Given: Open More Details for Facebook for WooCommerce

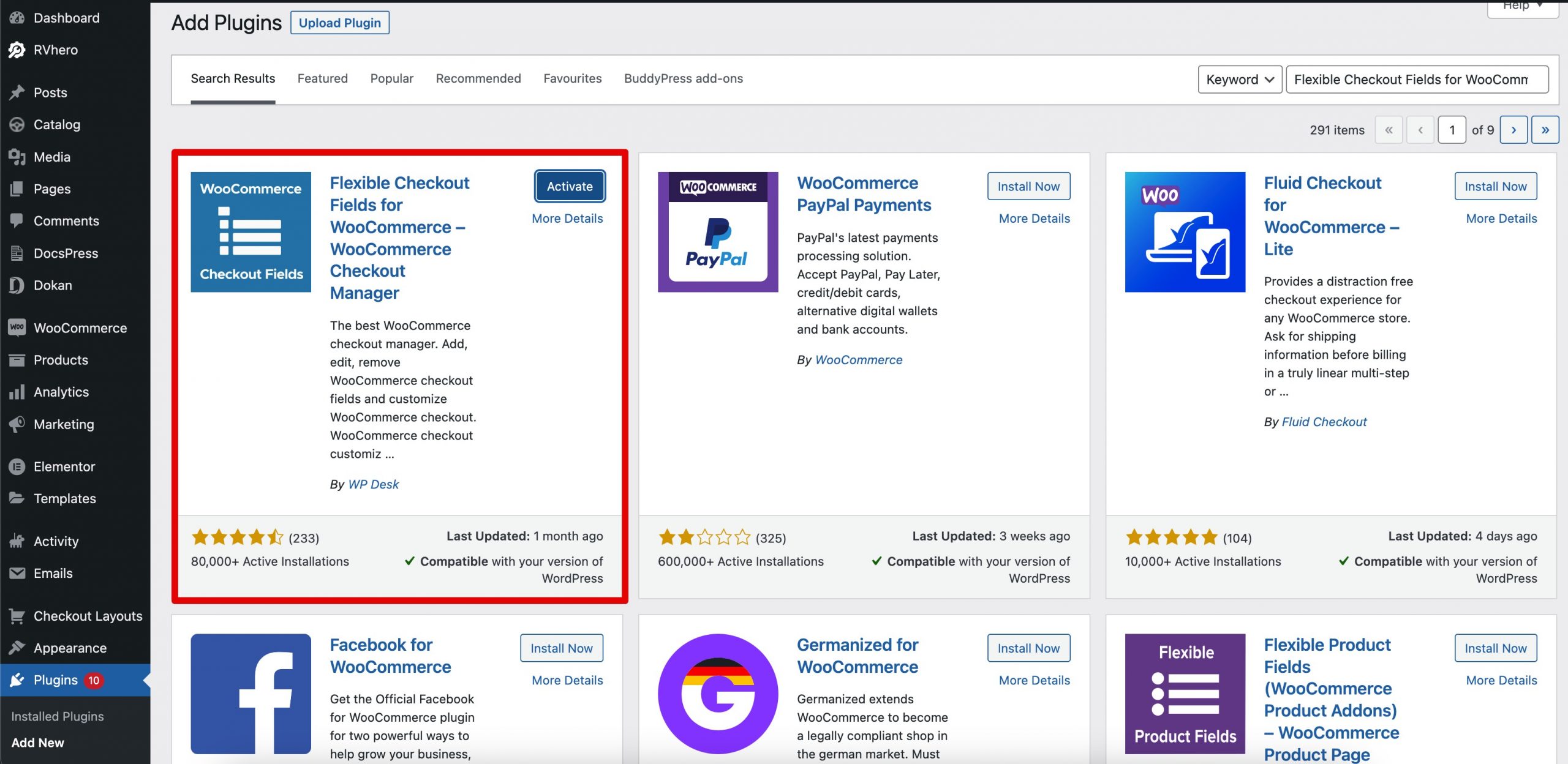Looking at the screenshot, I should [x=567, y=680].
